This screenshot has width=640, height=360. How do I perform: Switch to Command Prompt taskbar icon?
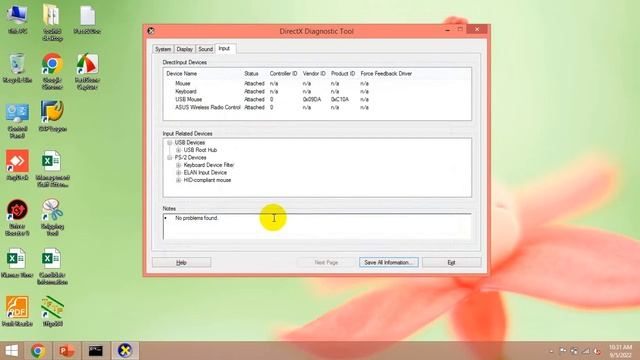96,351
